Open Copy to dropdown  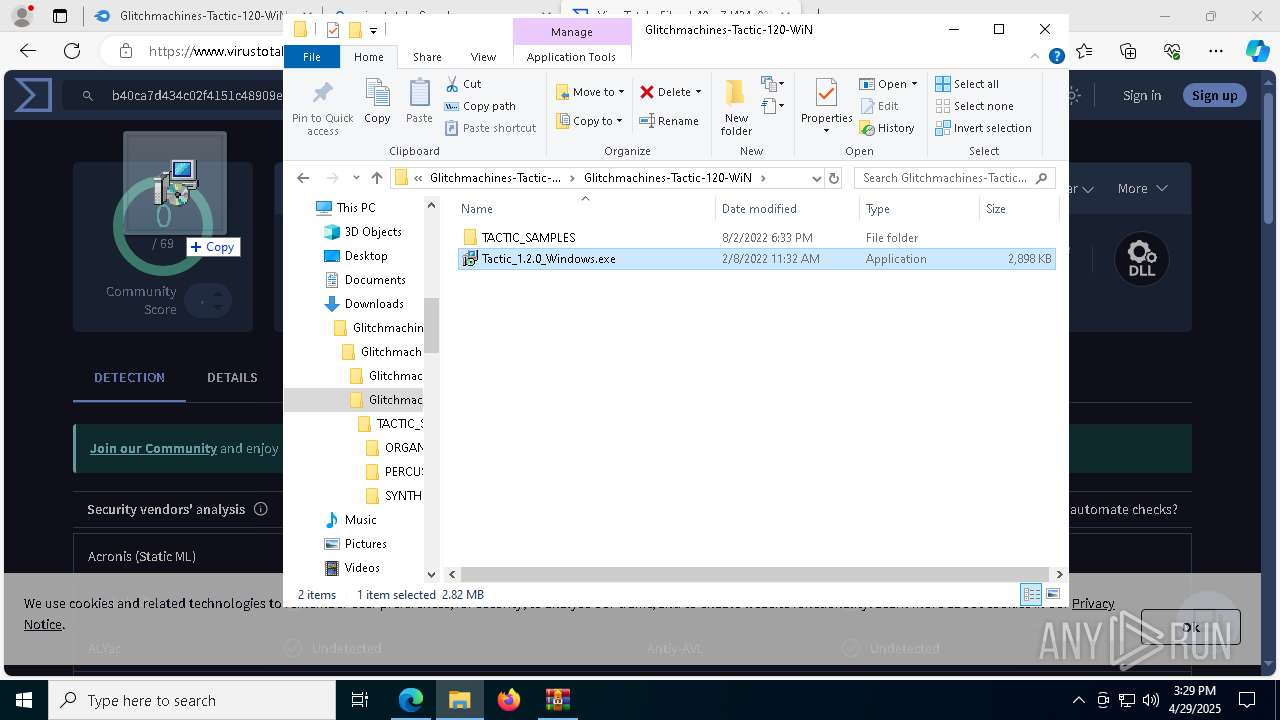[590, 121]
